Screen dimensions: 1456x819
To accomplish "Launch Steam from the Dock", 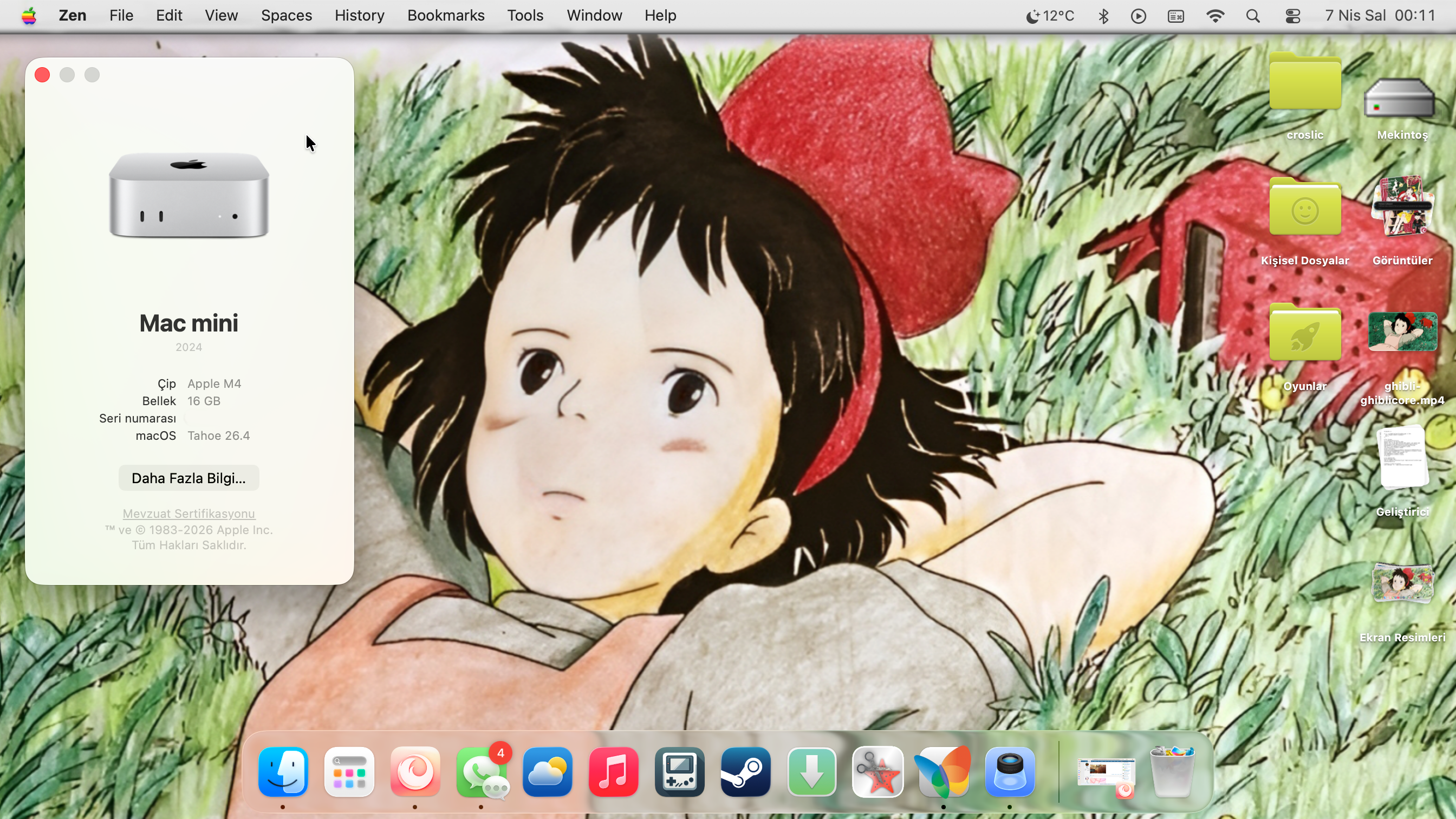I will point(746,771).
